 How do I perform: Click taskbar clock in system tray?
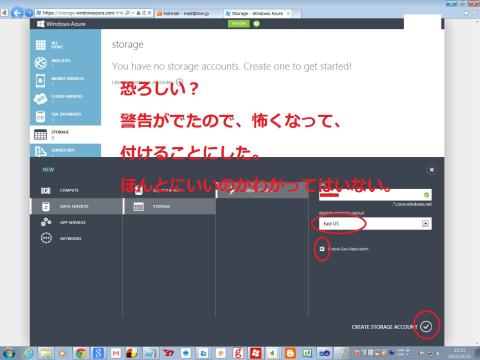[x=460, y=353]
